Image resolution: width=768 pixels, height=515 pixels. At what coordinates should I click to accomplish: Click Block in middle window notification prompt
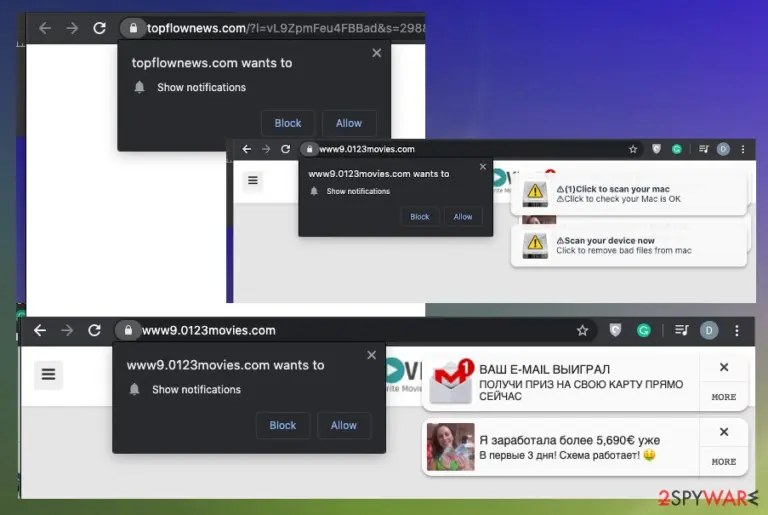(420, 217)
